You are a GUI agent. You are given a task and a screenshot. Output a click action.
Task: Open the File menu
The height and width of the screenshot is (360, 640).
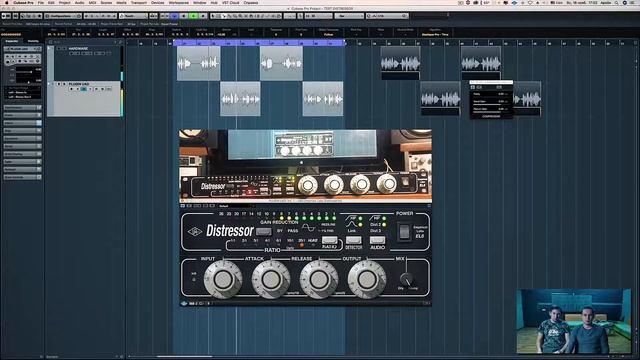point(41,2)
